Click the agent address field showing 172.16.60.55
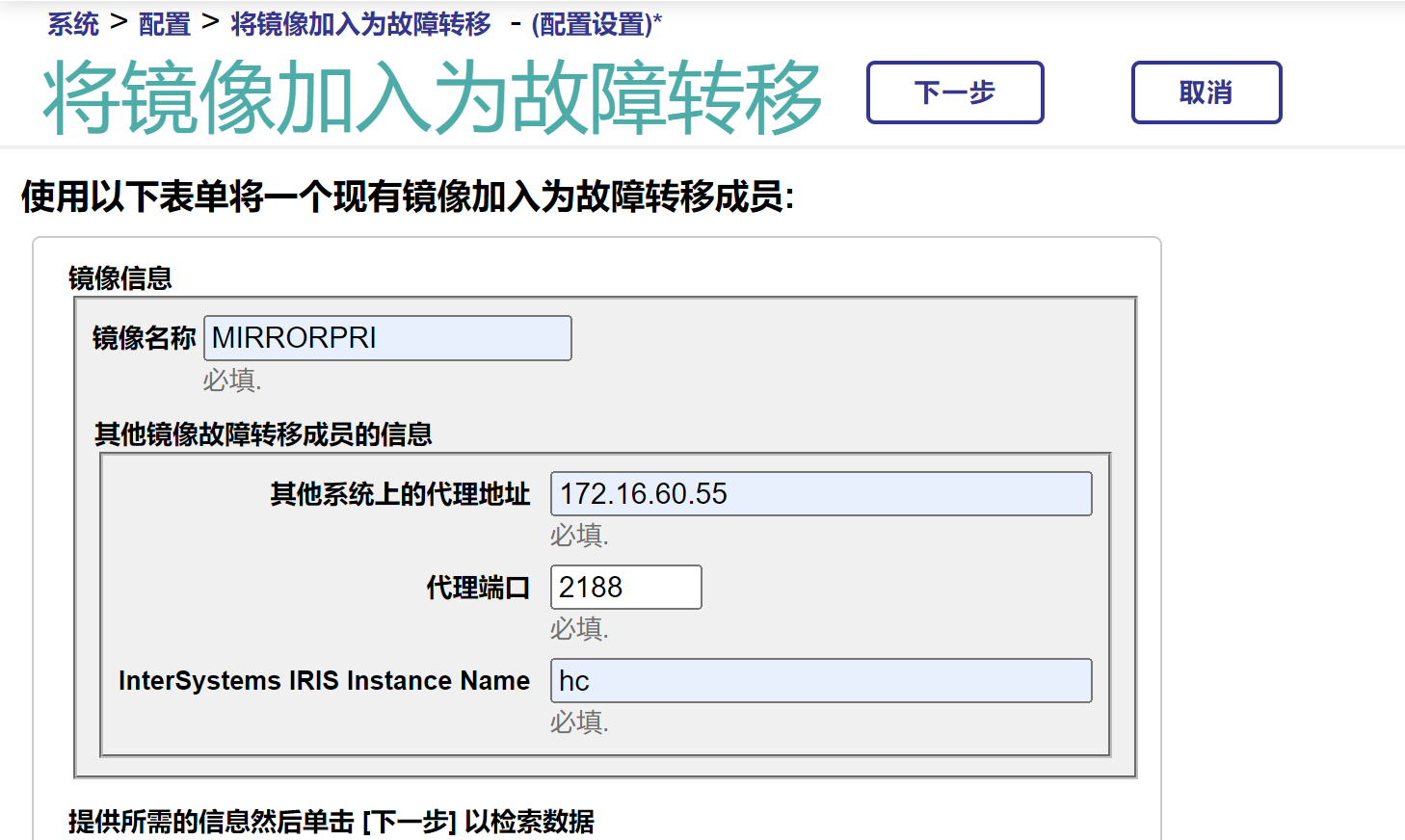The image size is (1405, 840). coord(820,494)
